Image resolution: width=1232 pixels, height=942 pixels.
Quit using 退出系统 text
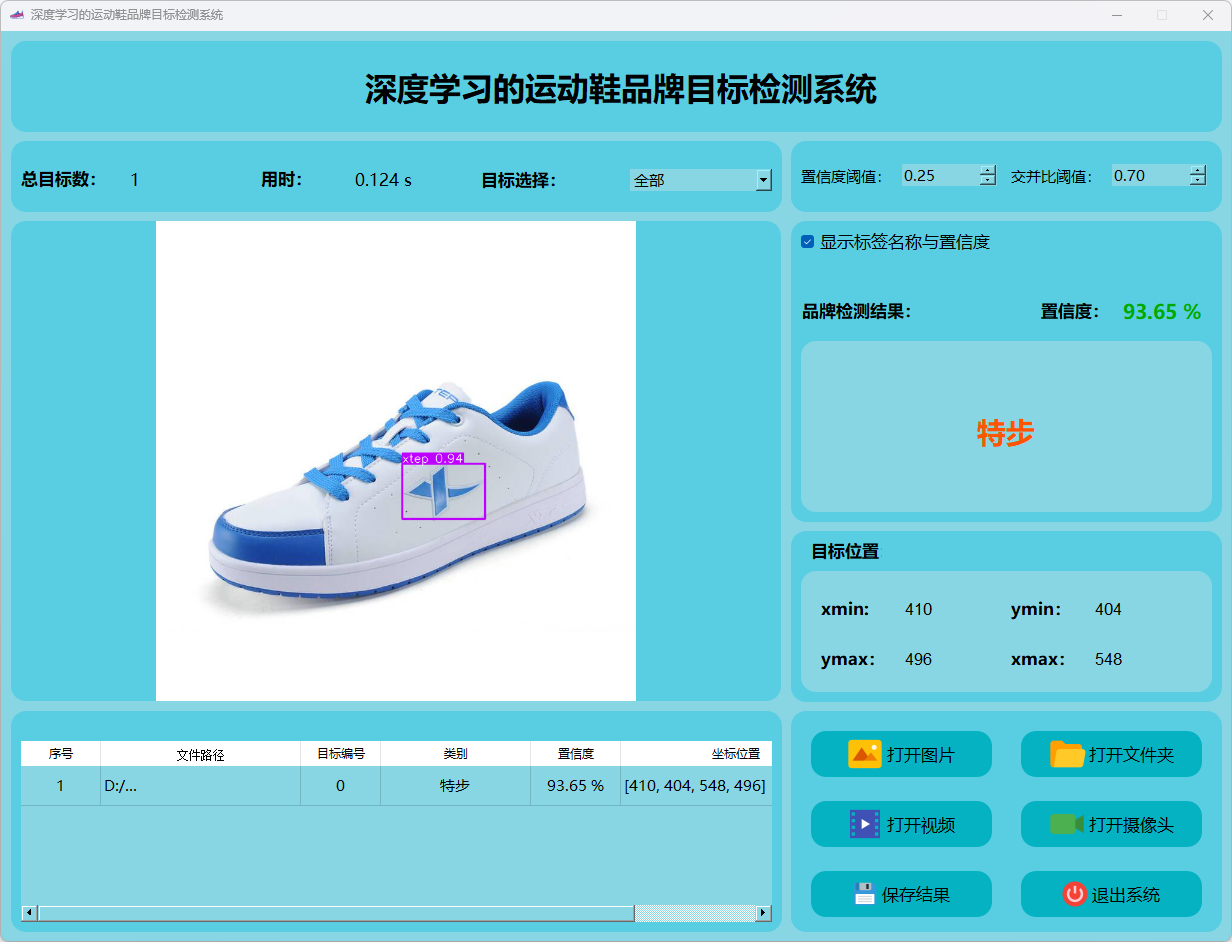1126,895
